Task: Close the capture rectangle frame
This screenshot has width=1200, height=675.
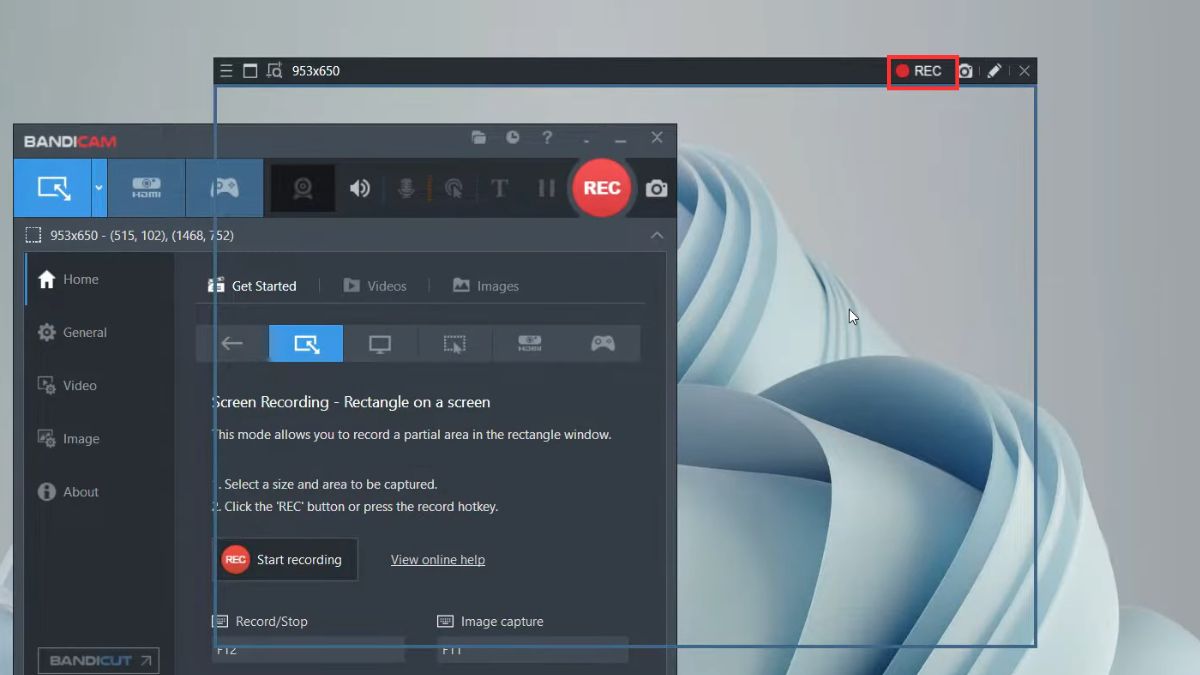Action: tap(1024, 71)
